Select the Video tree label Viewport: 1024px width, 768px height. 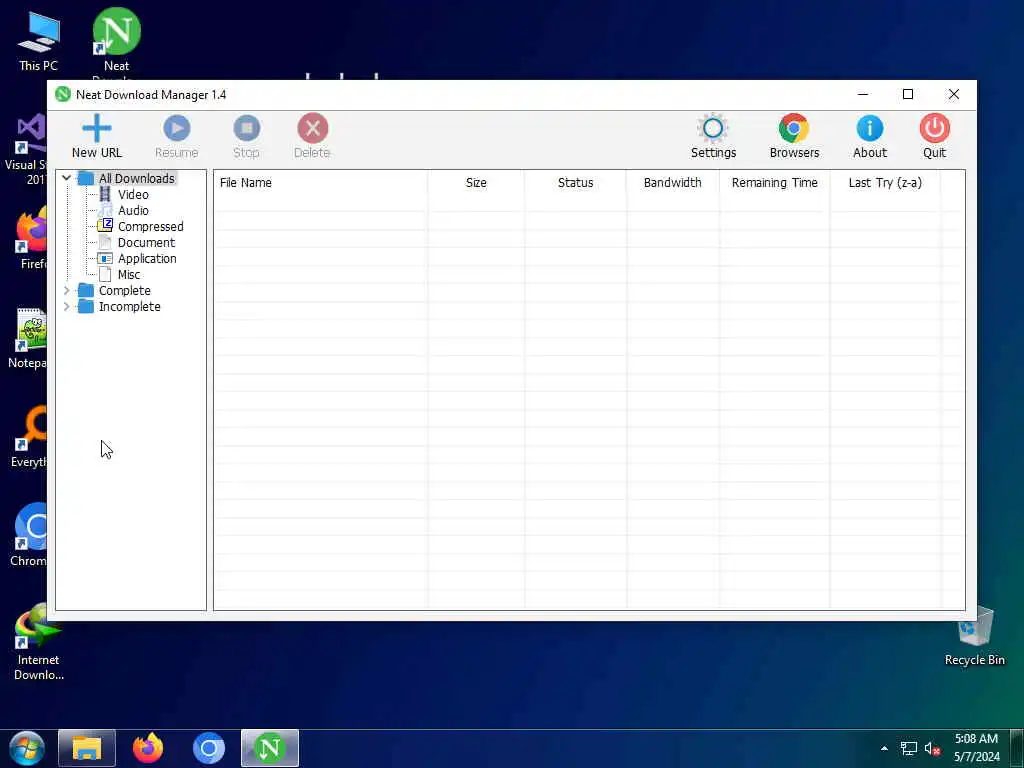click(133, 195)
